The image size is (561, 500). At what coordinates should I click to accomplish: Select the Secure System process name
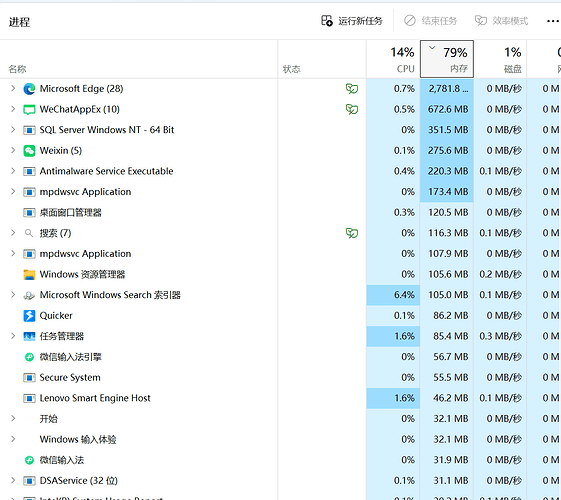(x=70, y=378)
